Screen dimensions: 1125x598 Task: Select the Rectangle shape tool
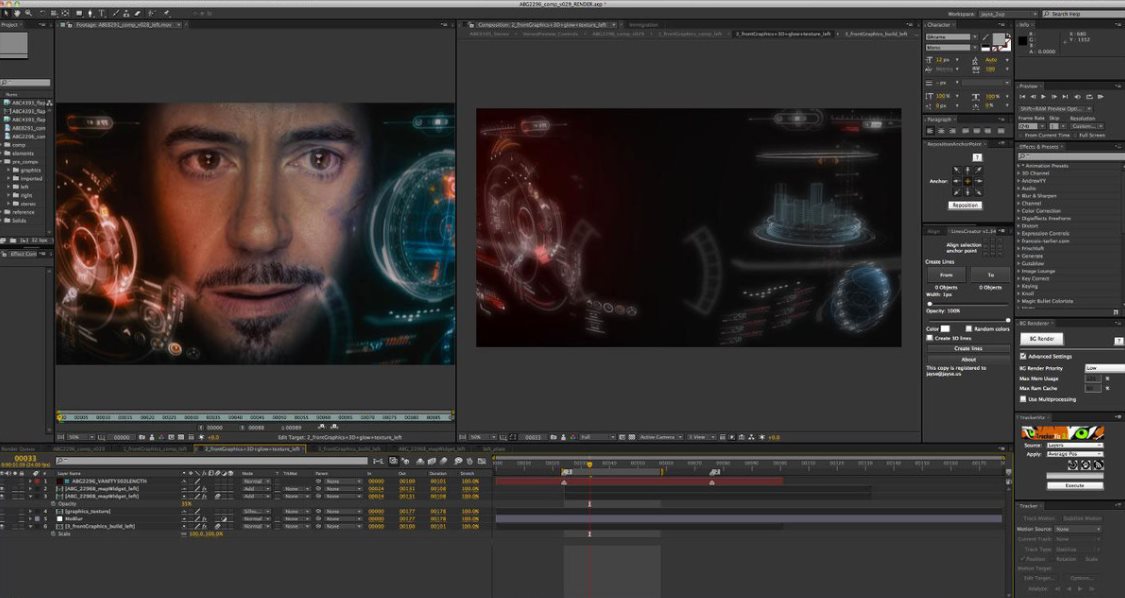[79, 13]
